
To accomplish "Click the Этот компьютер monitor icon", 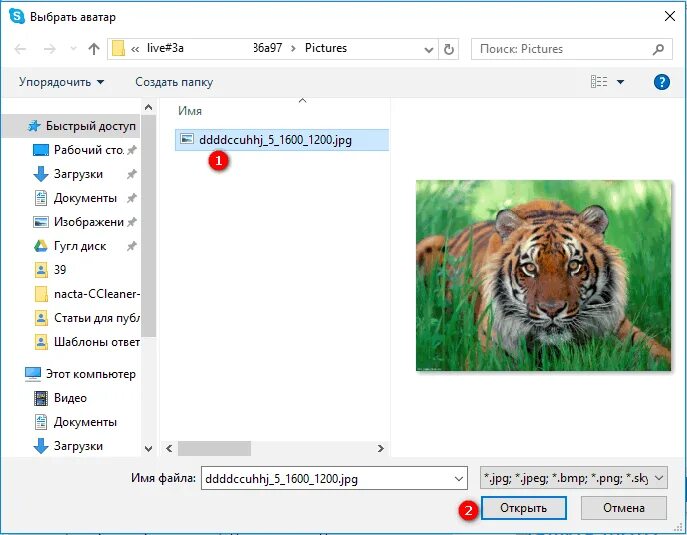I will pyautogui.click(x=33, y=374).
